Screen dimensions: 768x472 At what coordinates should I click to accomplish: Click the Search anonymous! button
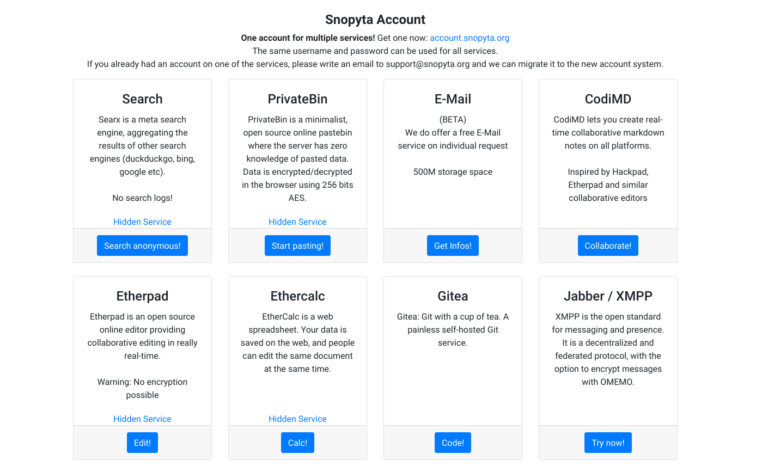(142, 245)
